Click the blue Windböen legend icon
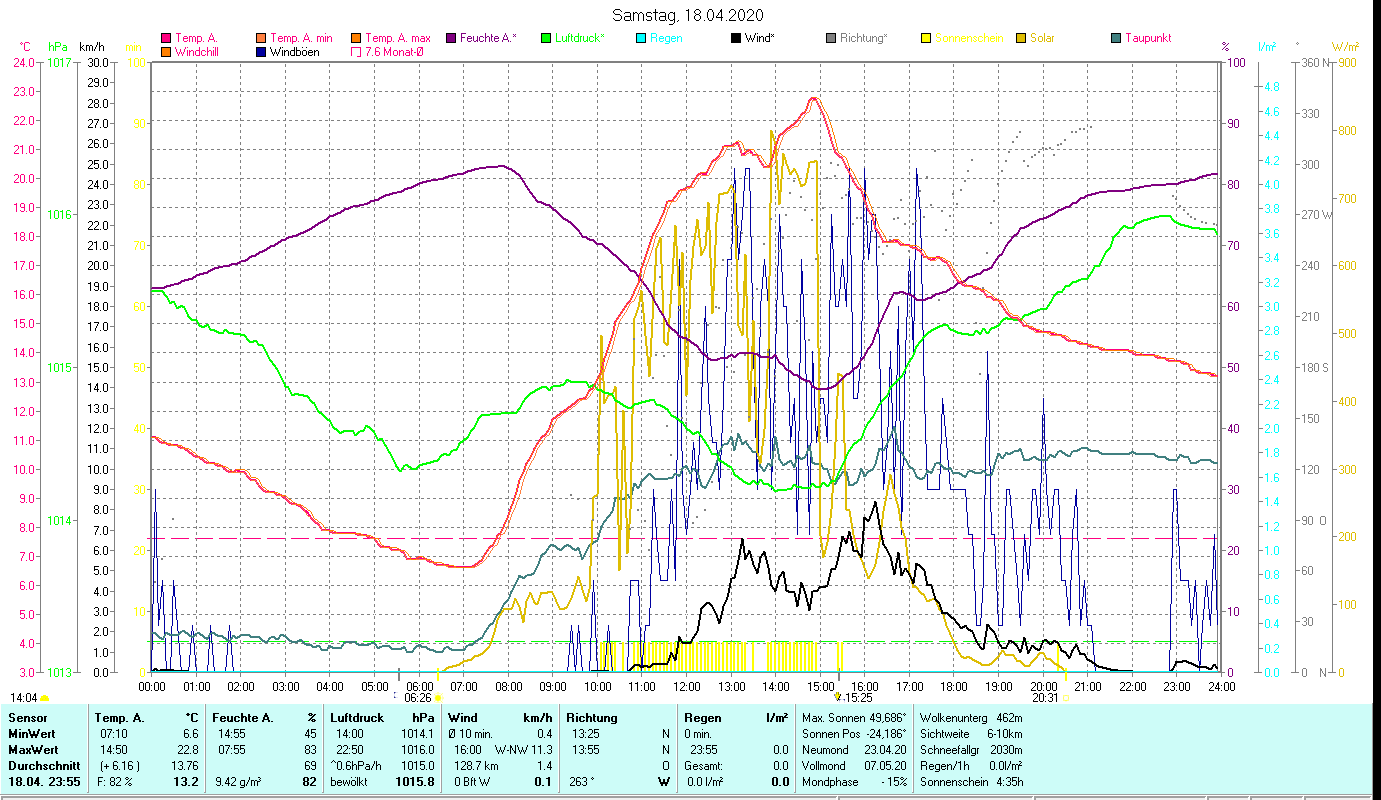This screenshot has width=1381, height=800. coord(261,52)
